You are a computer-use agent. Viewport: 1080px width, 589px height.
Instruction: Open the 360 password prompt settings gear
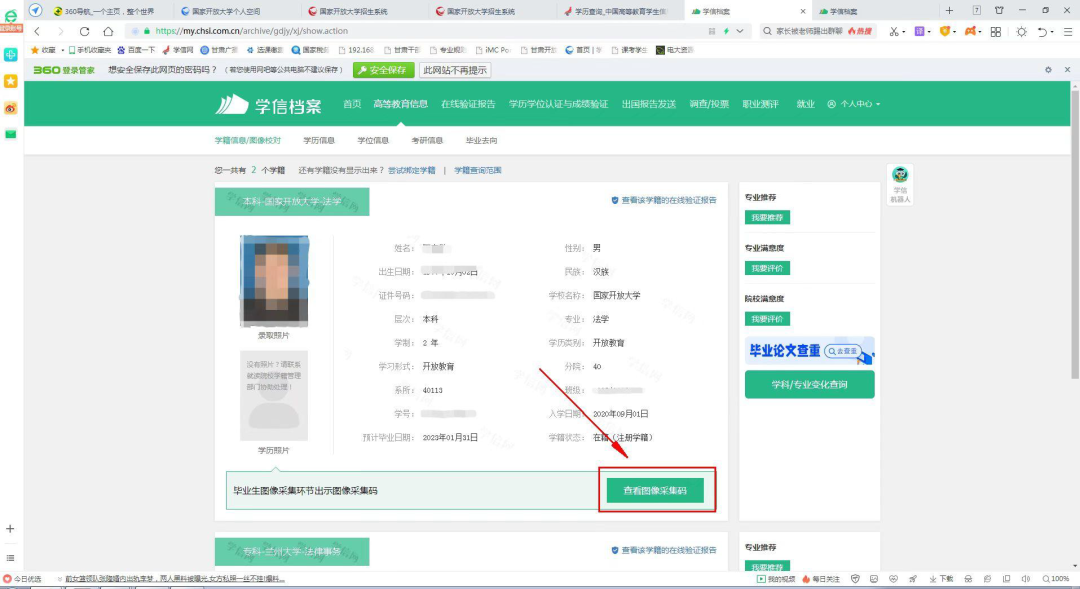click(x=1048, y=70)
